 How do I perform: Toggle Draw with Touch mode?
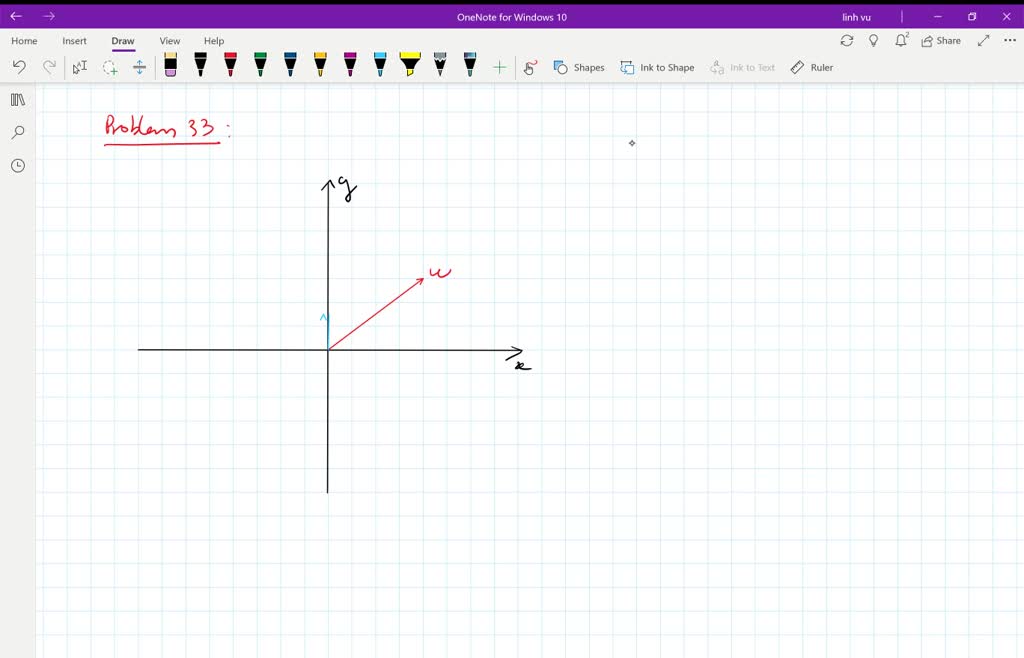pos(530,67)
